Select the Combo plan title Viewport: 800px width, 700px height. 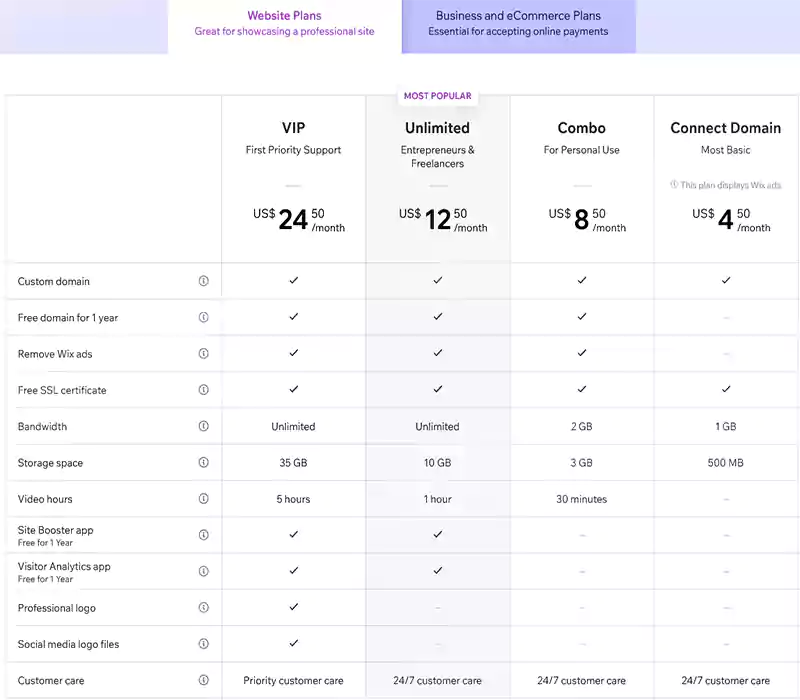click(581, 128)
